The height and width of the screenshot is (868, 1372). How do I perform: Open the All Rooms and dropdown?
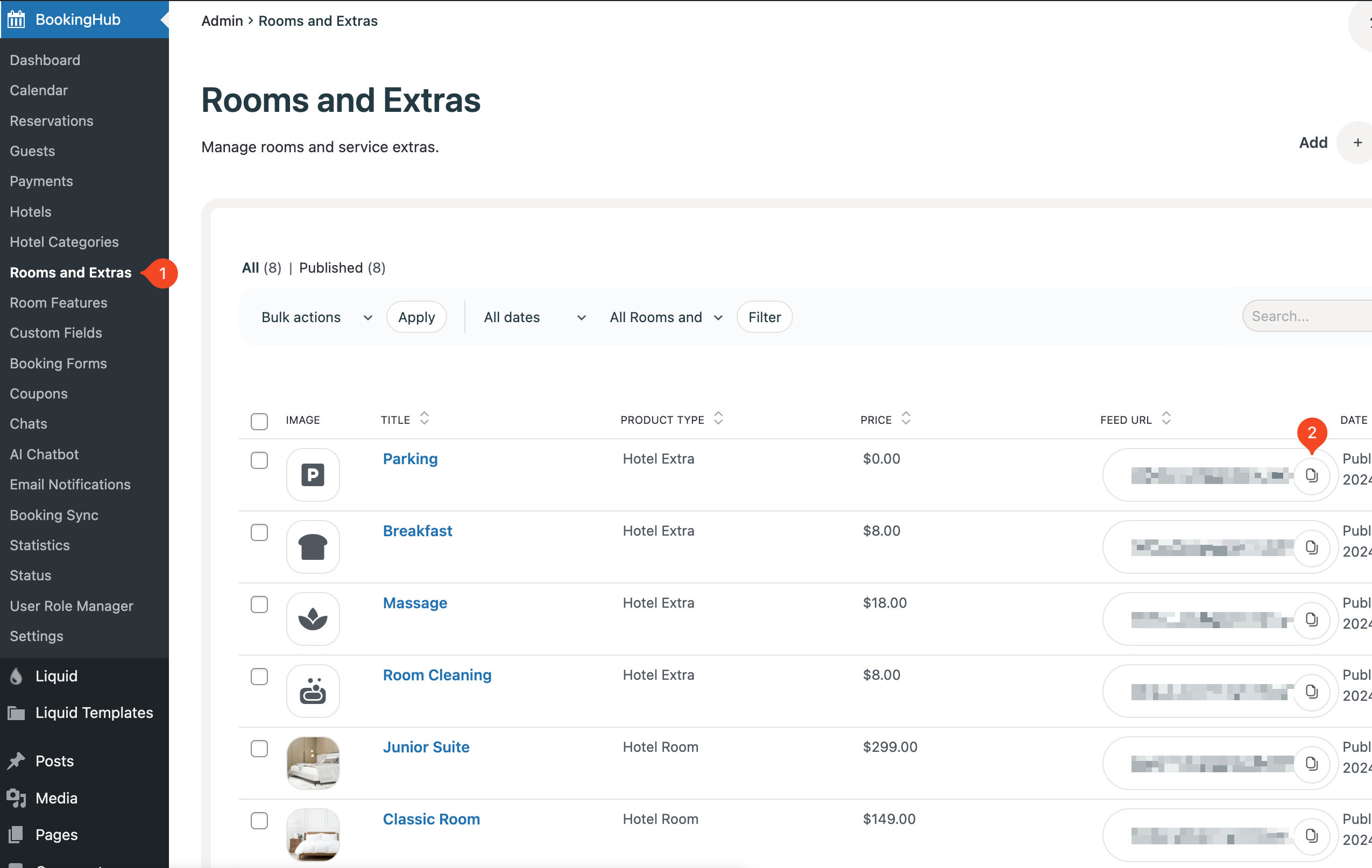(x=665, y=317)
